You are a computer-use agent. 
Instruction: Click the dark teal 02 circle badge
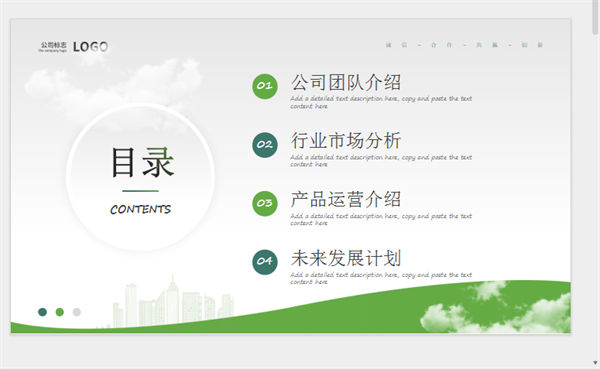point(265,145)
